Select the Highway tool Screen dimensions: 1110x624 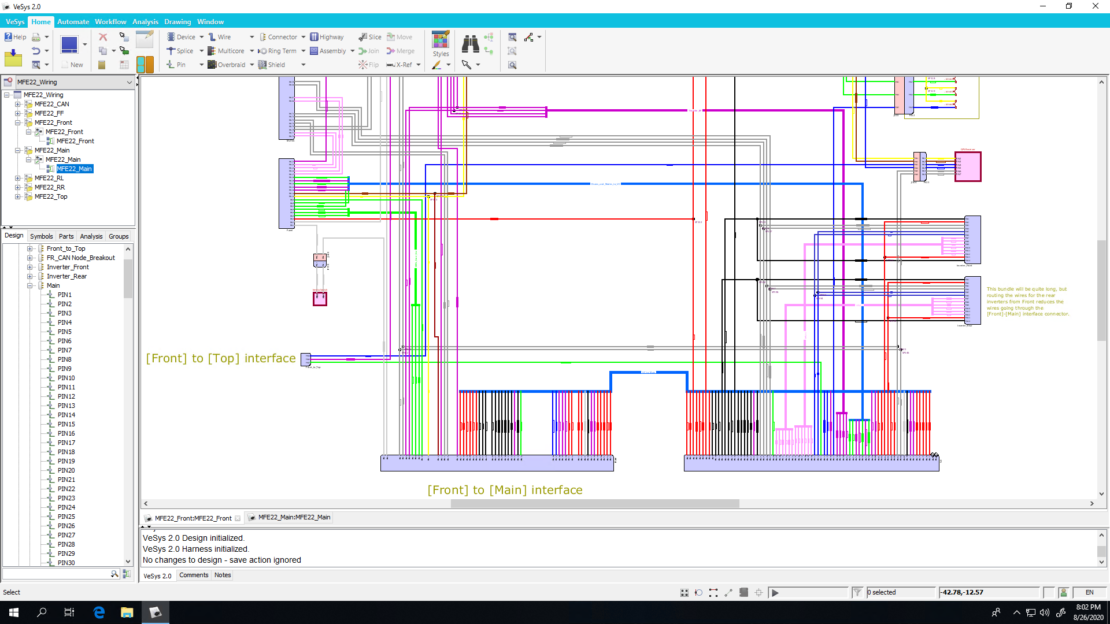pos(327,37)
